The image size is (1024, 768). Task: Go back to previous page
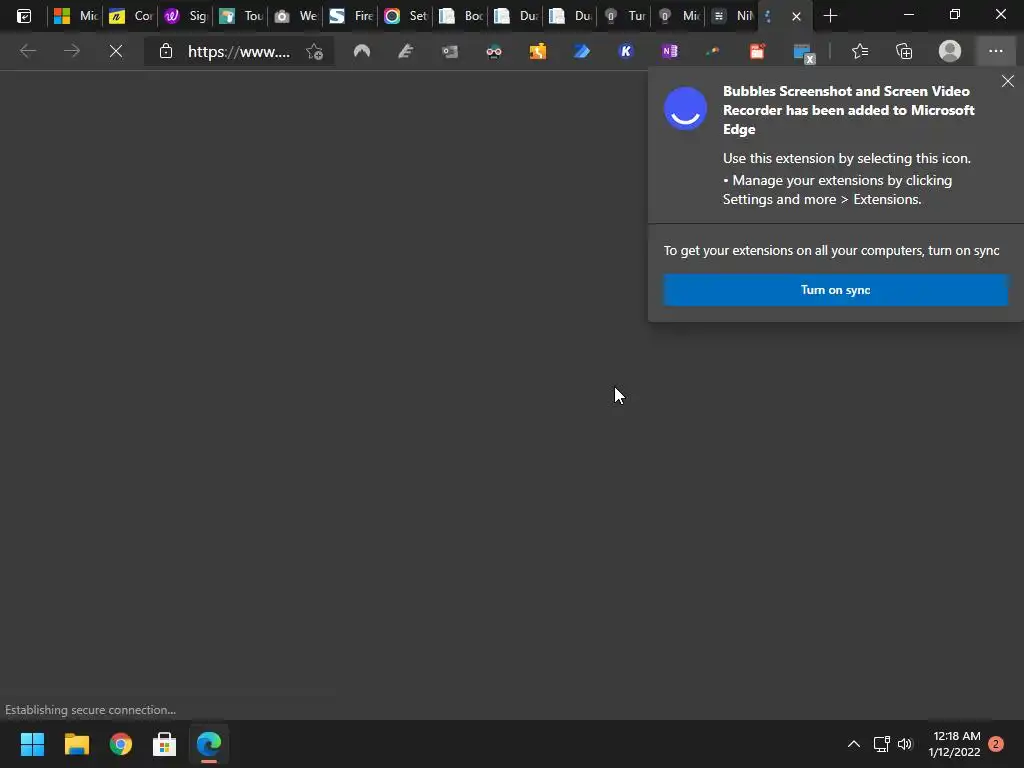(x=28, y=51)
